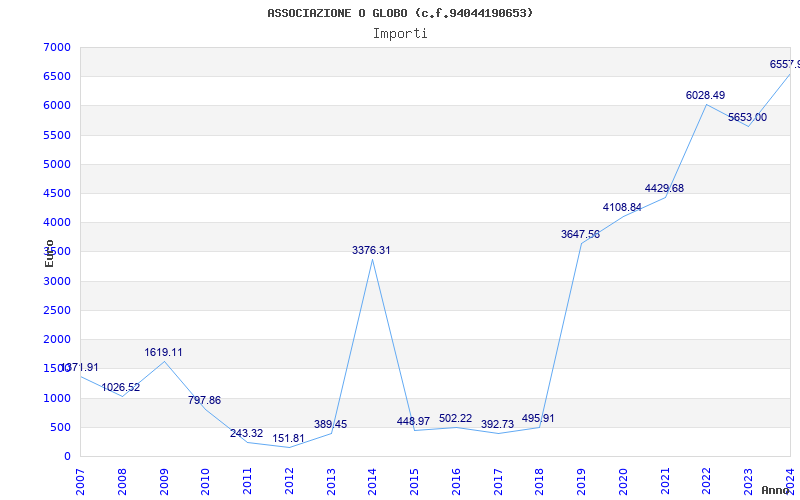This screenshot has height=500, width=800.
Task: Click the 2022 year label
Action: (x=707, y=482)
